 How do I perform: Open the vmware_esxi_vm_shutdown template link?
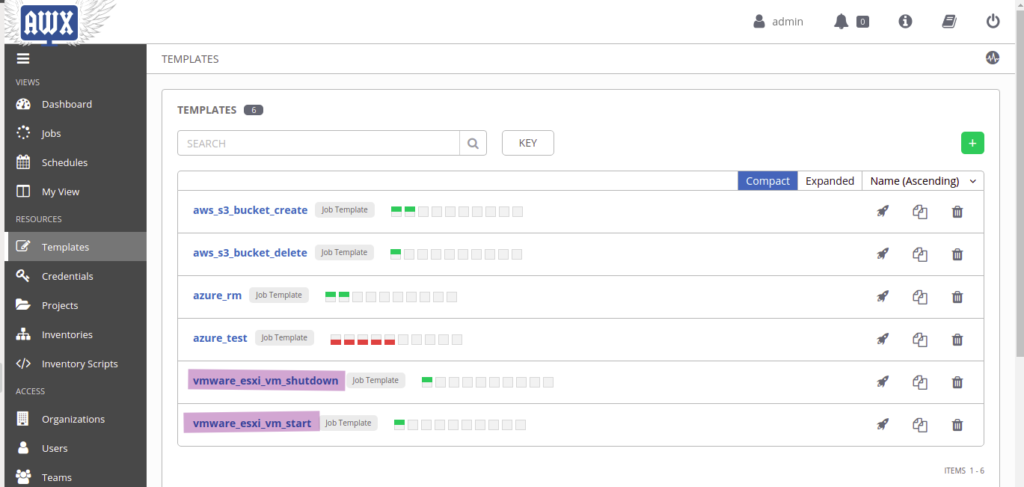click(x=266, y=381)
